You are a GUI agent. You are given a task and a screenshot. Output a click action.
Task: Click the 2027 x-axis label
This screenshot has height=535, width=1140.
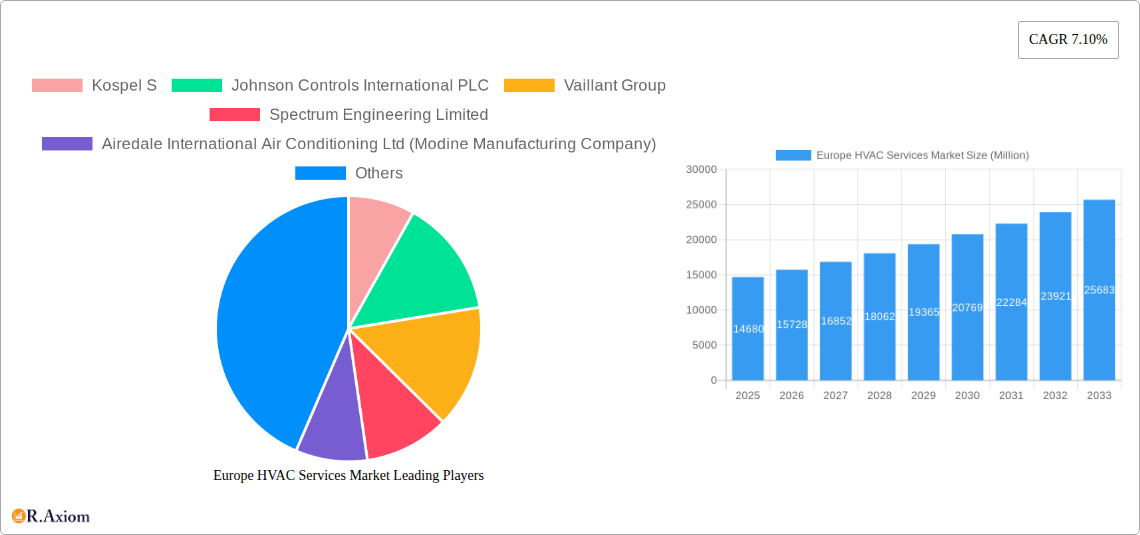pos(835,395)
